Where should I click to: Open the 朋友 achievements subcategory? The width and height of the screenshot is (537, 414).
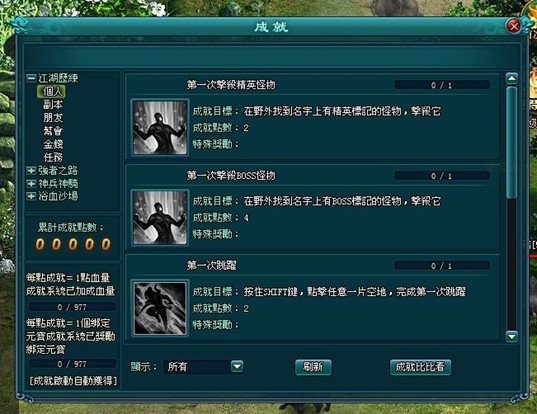point(53,117)
